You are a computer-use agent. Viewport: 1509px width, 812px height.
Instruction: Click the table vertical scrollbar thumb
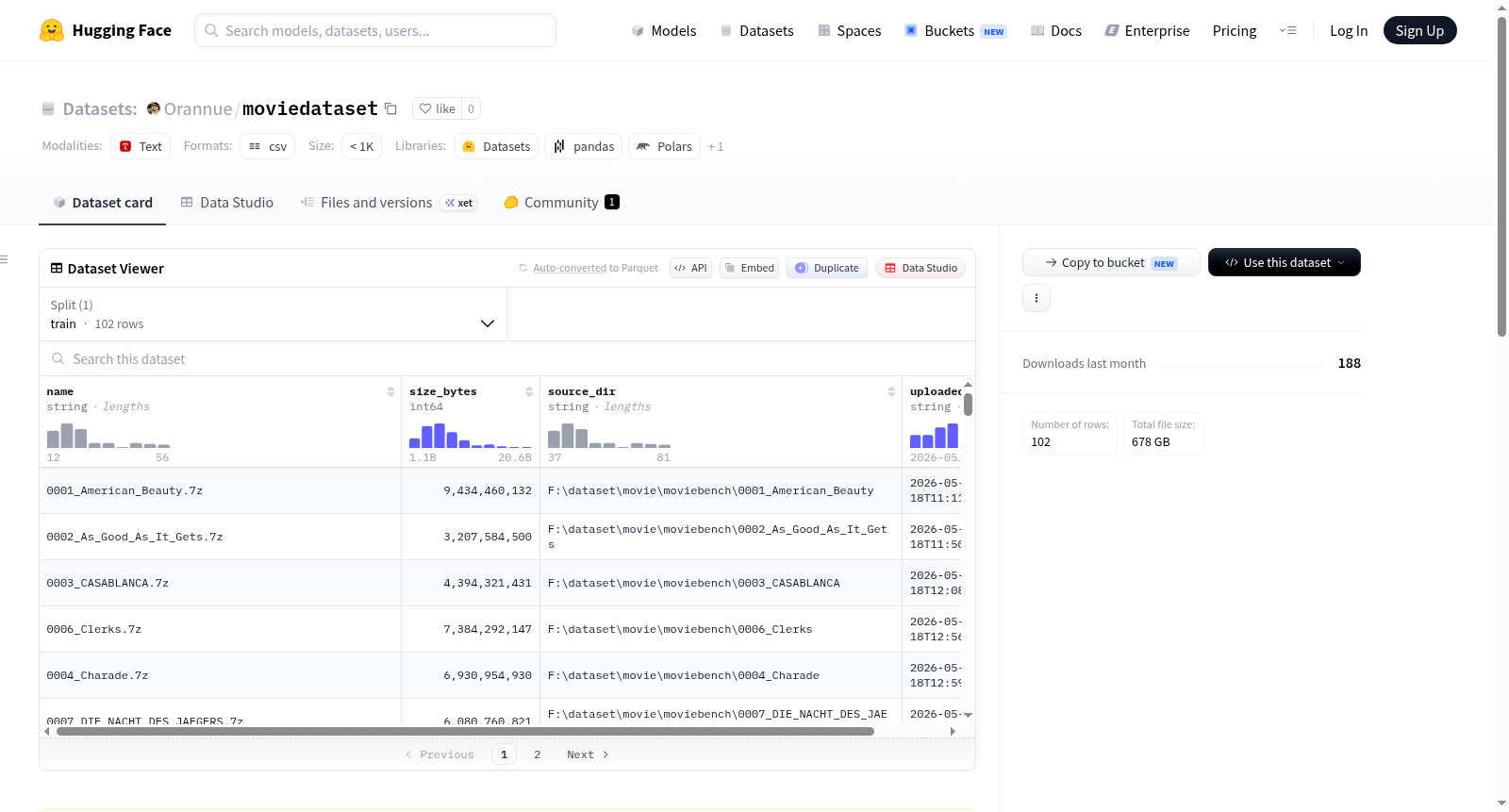point(968,405)
